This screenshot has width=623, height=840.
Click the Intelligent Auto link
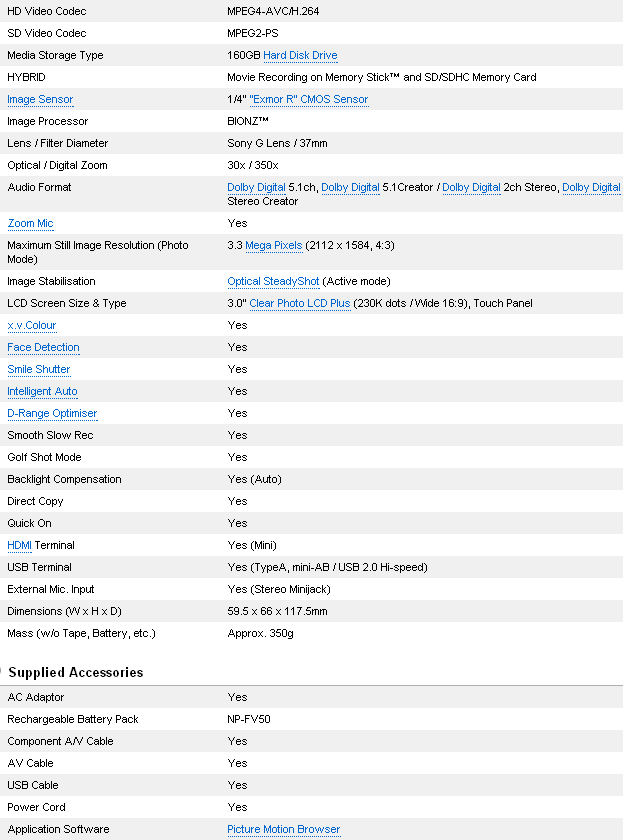tap(42, 391)
